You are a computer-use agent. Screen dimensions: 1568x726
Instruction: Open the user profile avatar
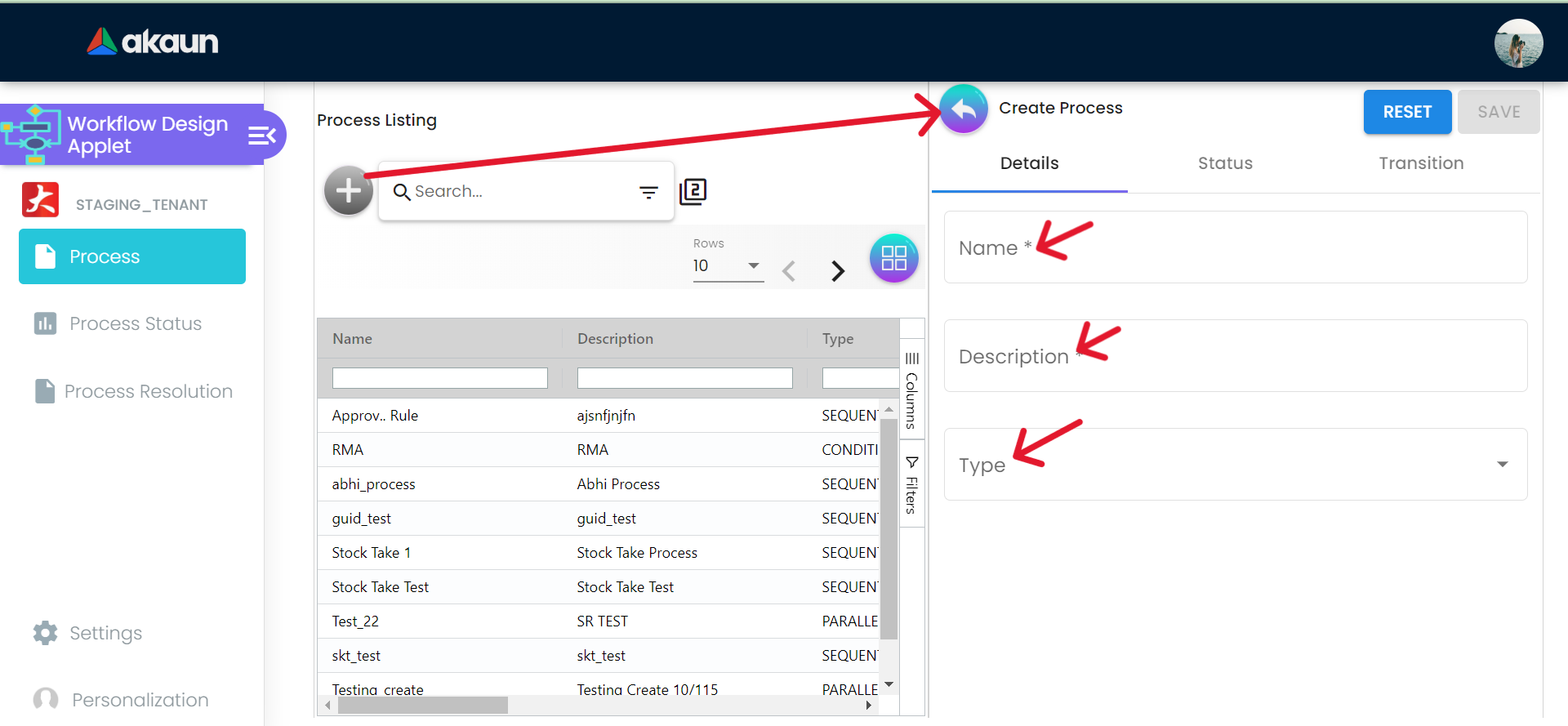click(x=1517, y=42)
